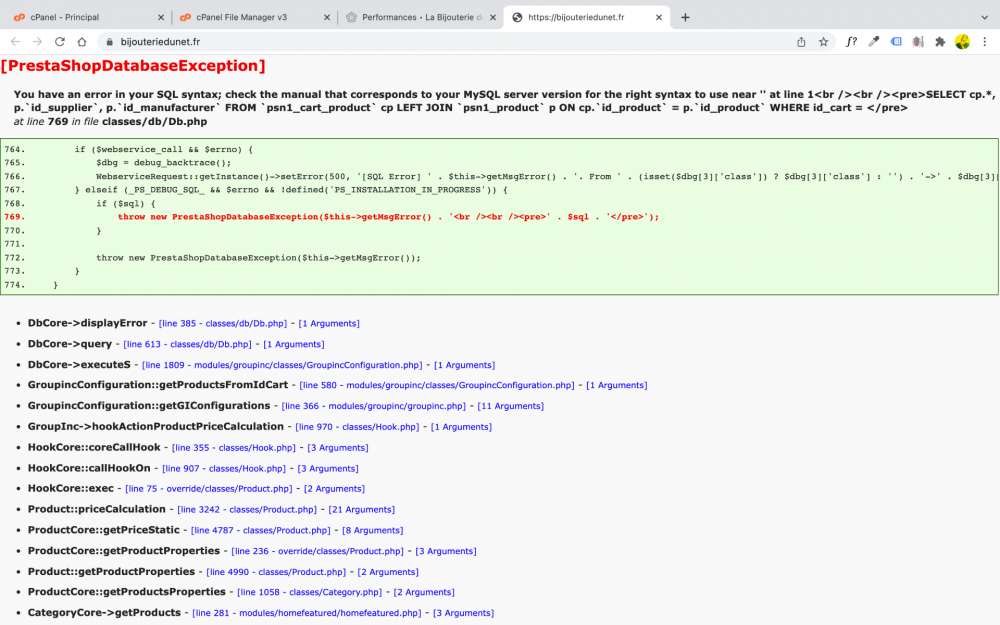Expand arguments for HookCore::coreCallHook
1000x625 pixels.
338,448
